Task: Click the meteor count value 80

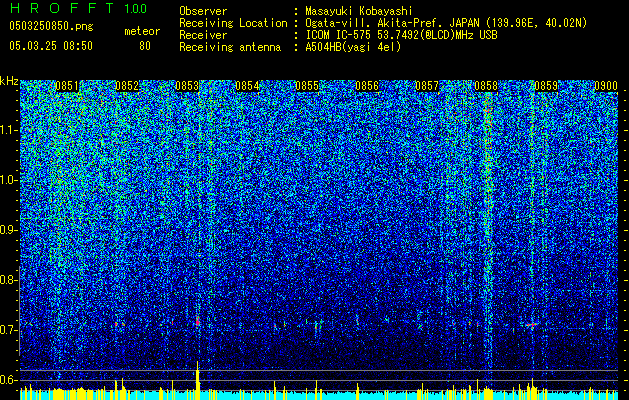Action: 145,46
